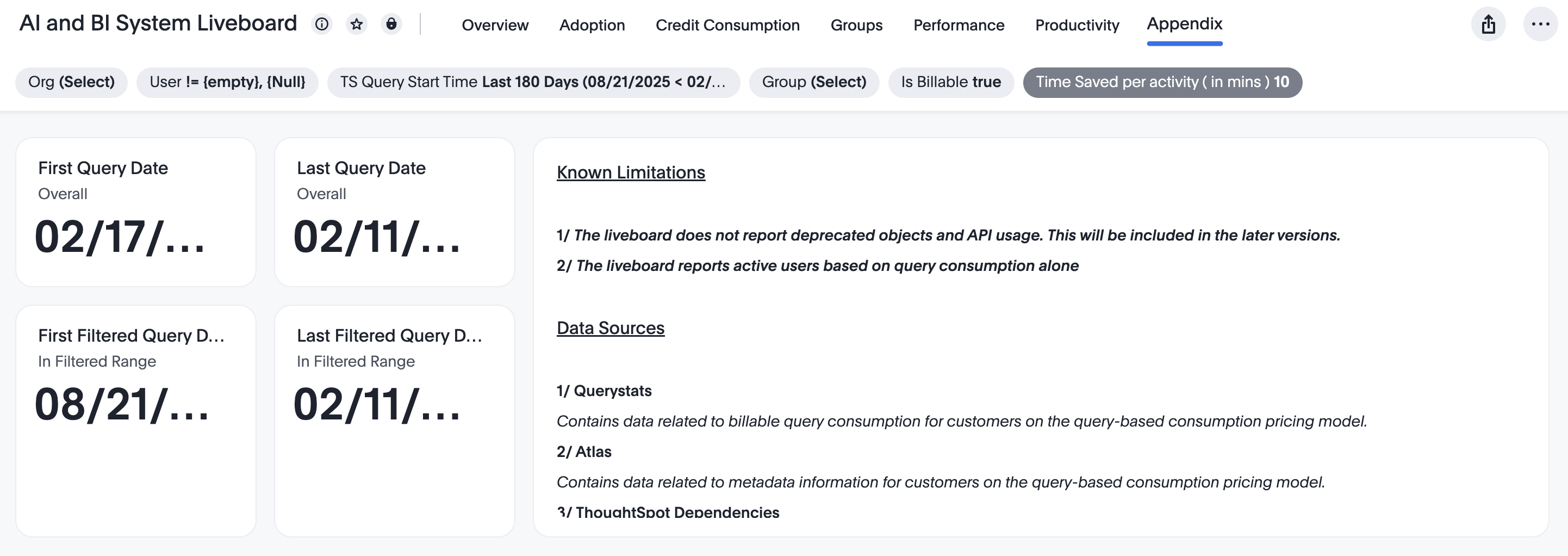The height and width of the screenshot is (556, 1568).
Task: Open the TS Query Start Time filter
Action: 533,82
